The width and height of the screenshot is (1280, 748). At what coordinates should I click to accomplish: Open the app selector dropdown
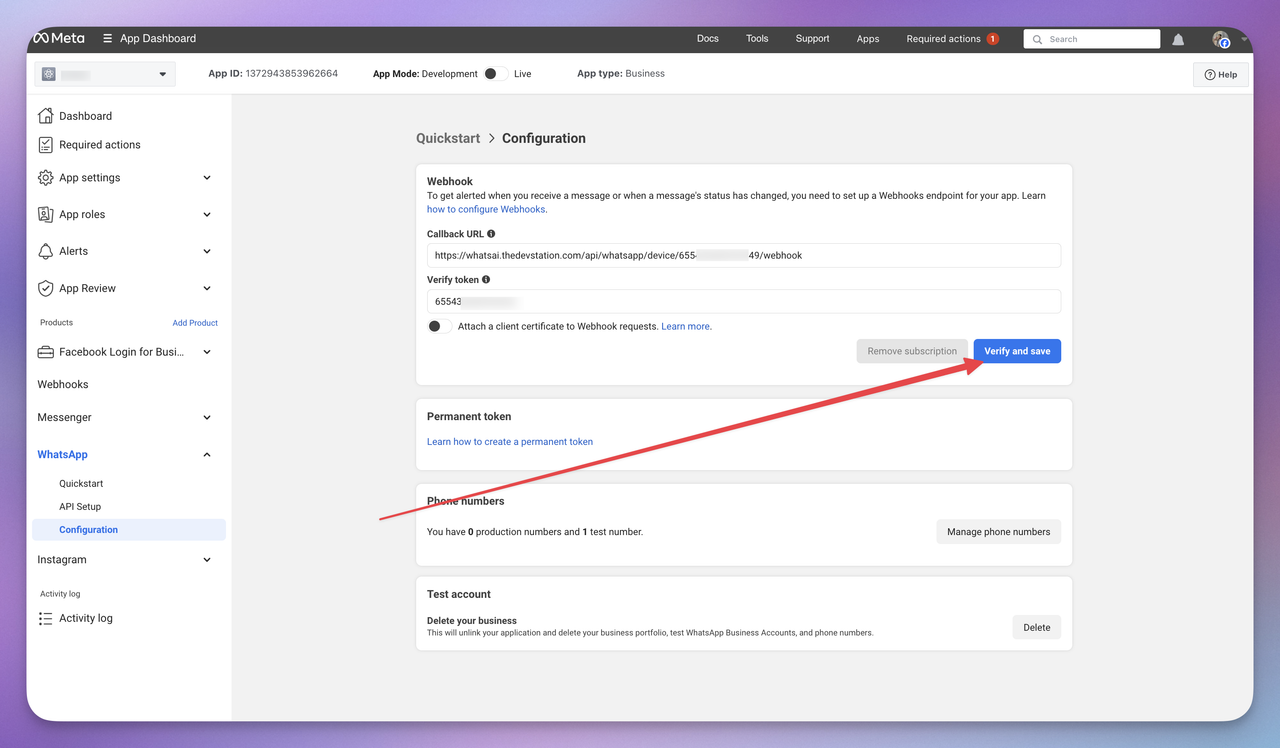[105, 74]
